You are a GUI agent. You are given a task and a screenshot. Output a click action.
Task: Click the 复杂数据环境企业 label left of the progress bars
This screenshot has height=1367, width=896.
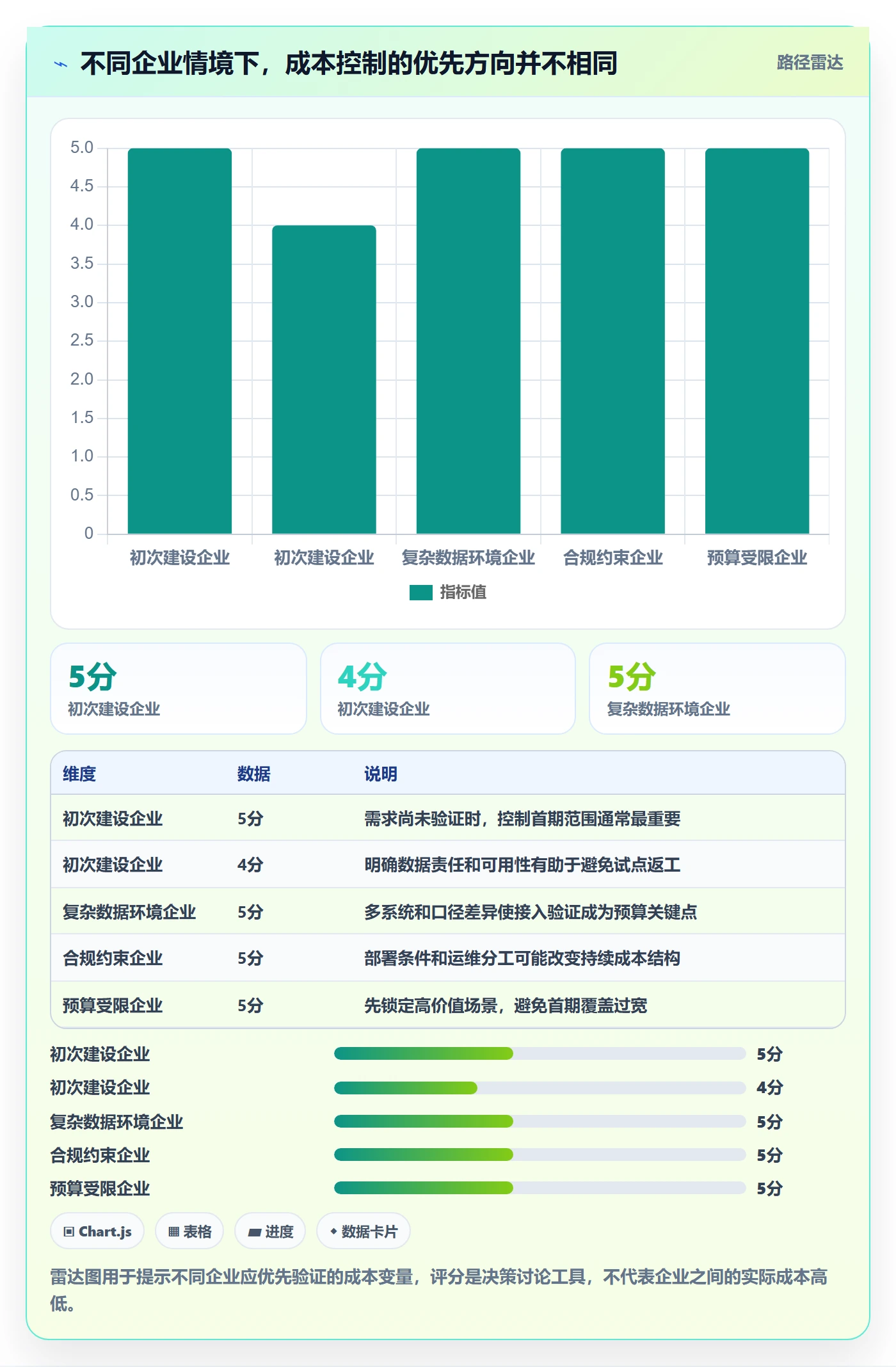(x=116, y=1122)
